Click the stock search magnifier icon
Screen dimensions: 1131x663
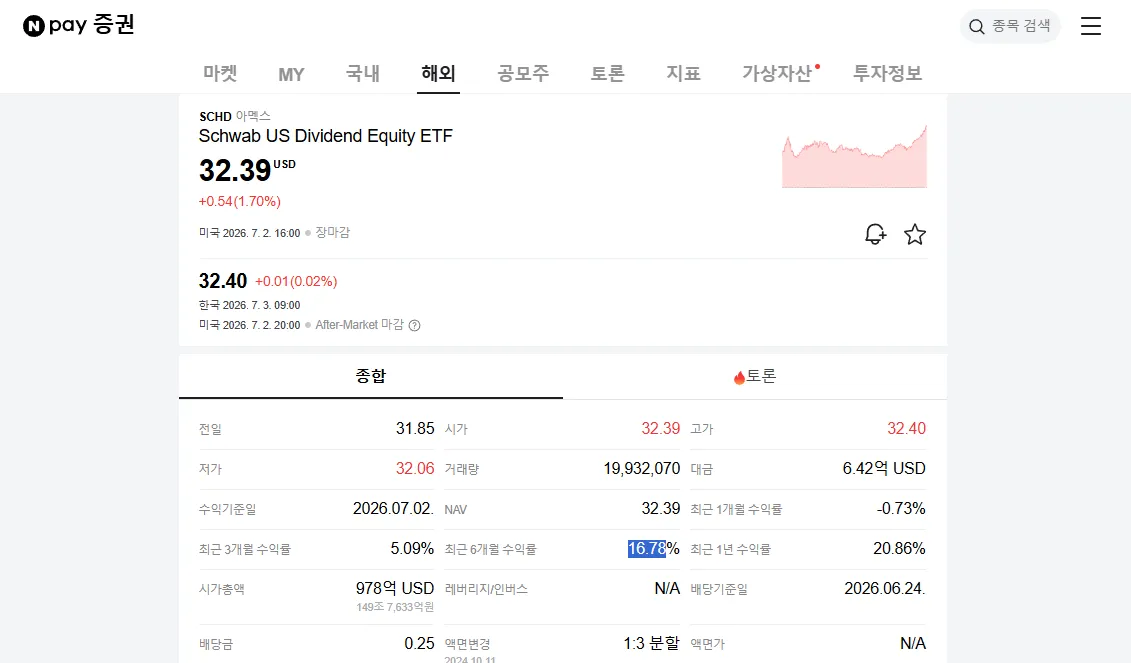[x=977, y=27]
